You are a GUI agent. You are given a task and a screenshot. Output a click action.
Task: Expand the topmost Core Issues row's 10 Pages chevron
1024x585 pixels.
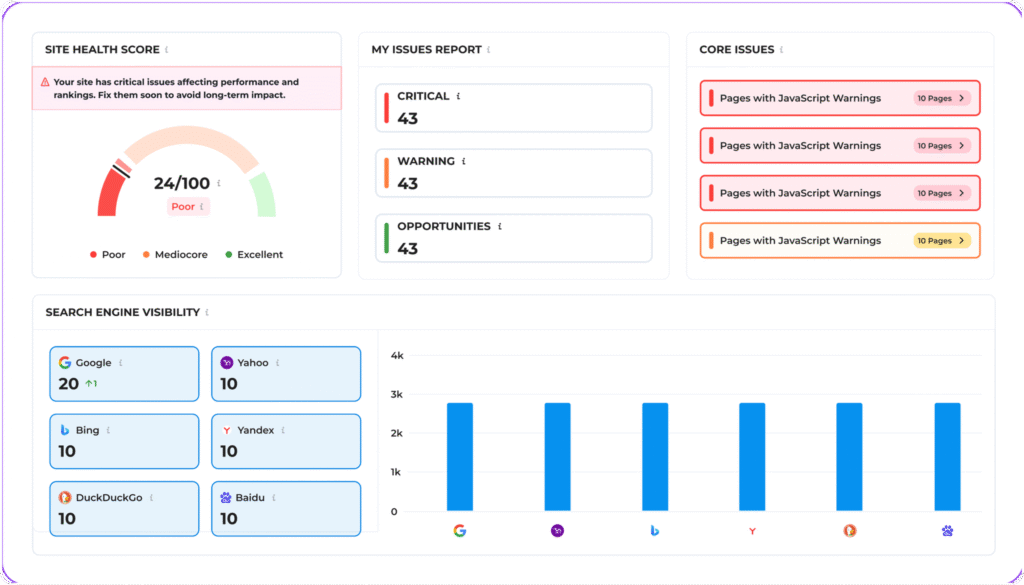click(x=962, y=98)
